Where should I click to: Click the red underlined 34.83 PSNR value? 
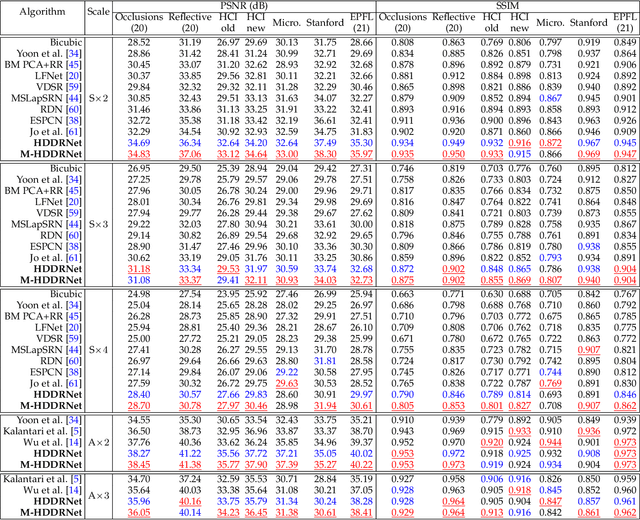pos(138,153)
